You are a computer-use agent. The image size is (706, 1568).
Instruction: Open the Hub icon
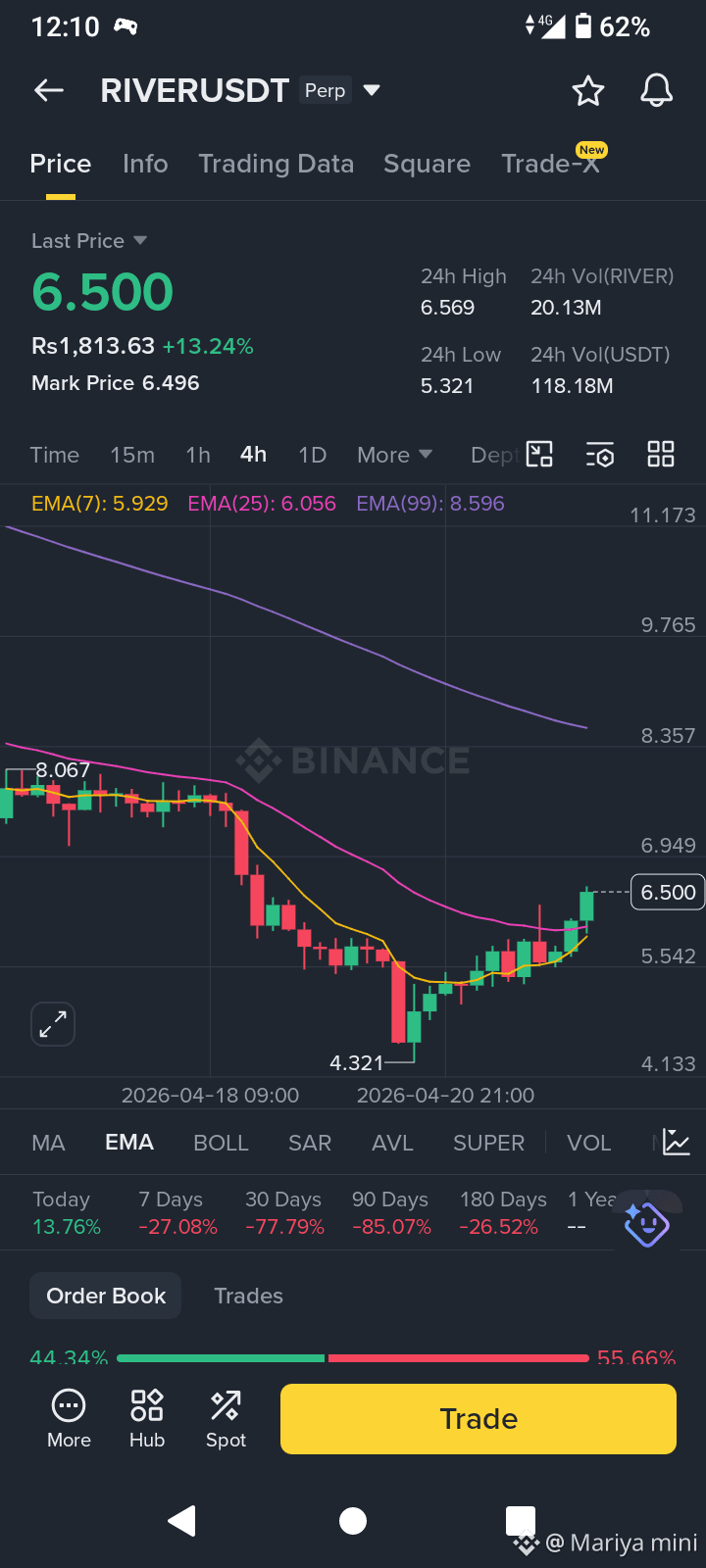coord(147,1419)
